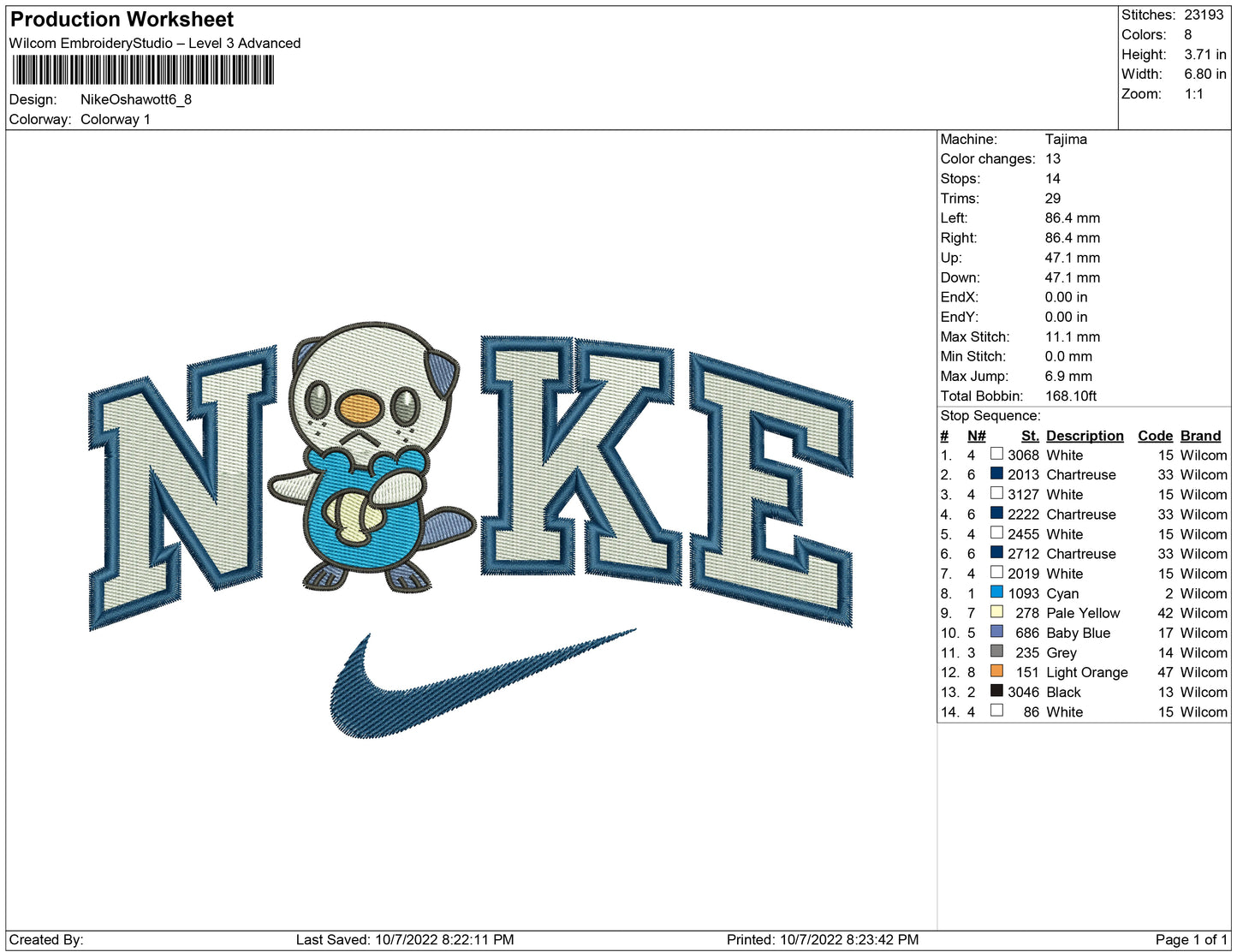
Task: Select the Black 3046 color swatch
Action: [996, 691]
